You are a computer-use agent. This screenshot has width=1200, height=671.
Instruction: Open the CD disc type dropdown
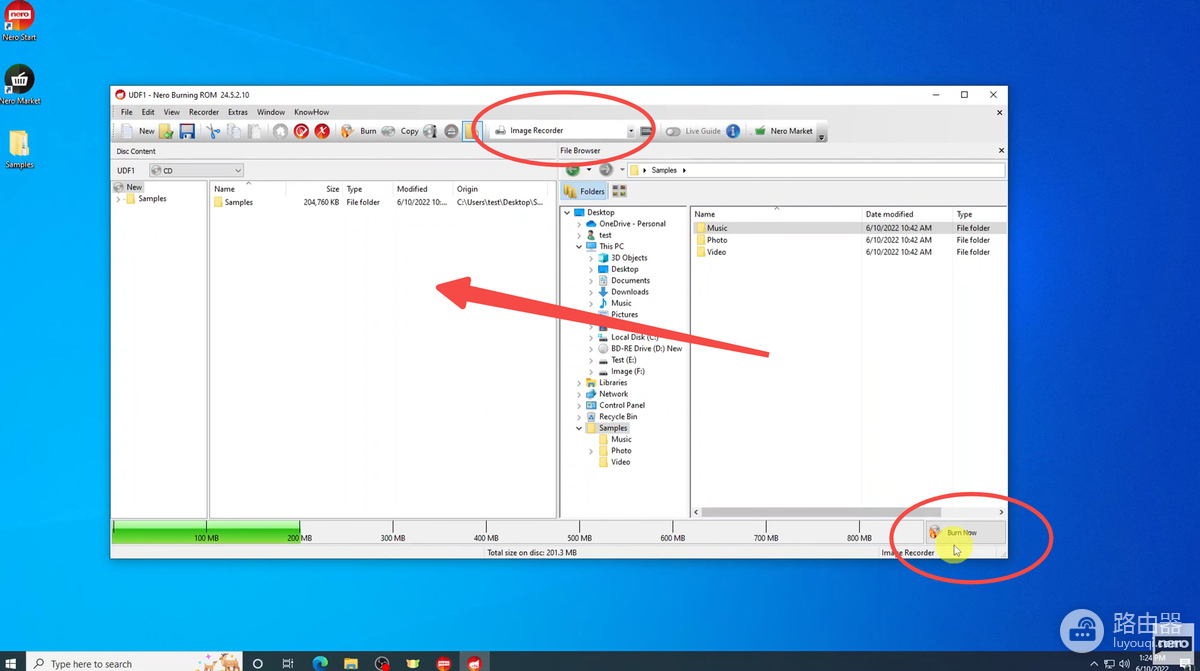click(x=196, y=170)
